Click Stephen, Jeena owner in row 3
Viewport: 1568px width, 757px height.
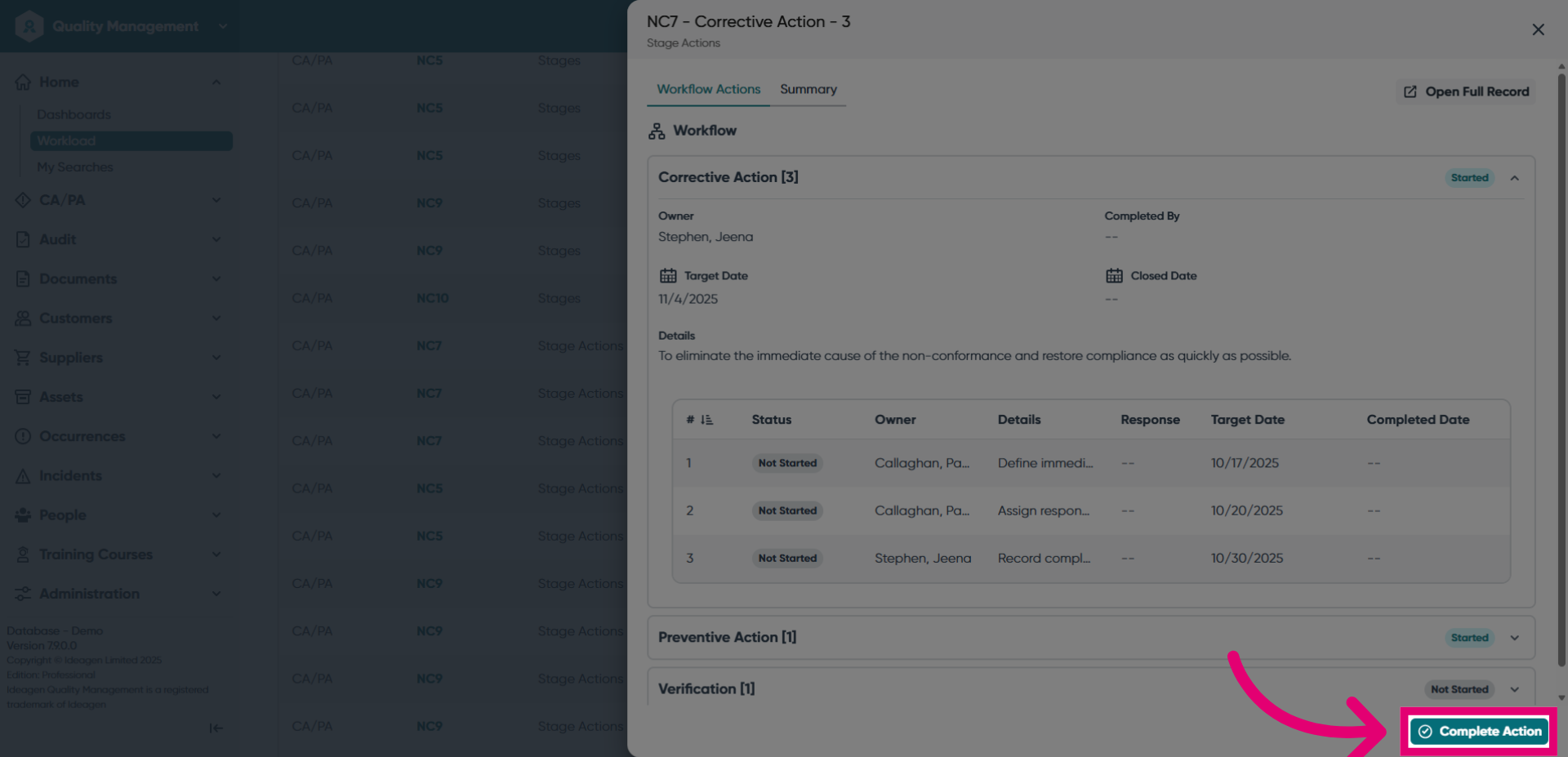(x=923, y=558)
